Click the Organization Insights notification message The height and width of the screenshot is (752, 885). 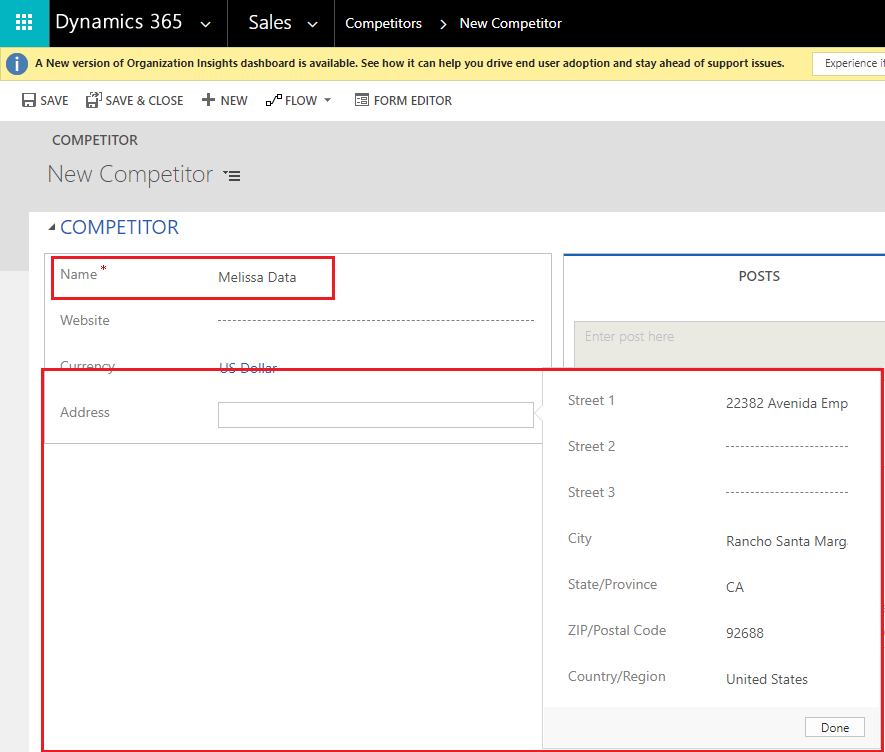point(410,63)
